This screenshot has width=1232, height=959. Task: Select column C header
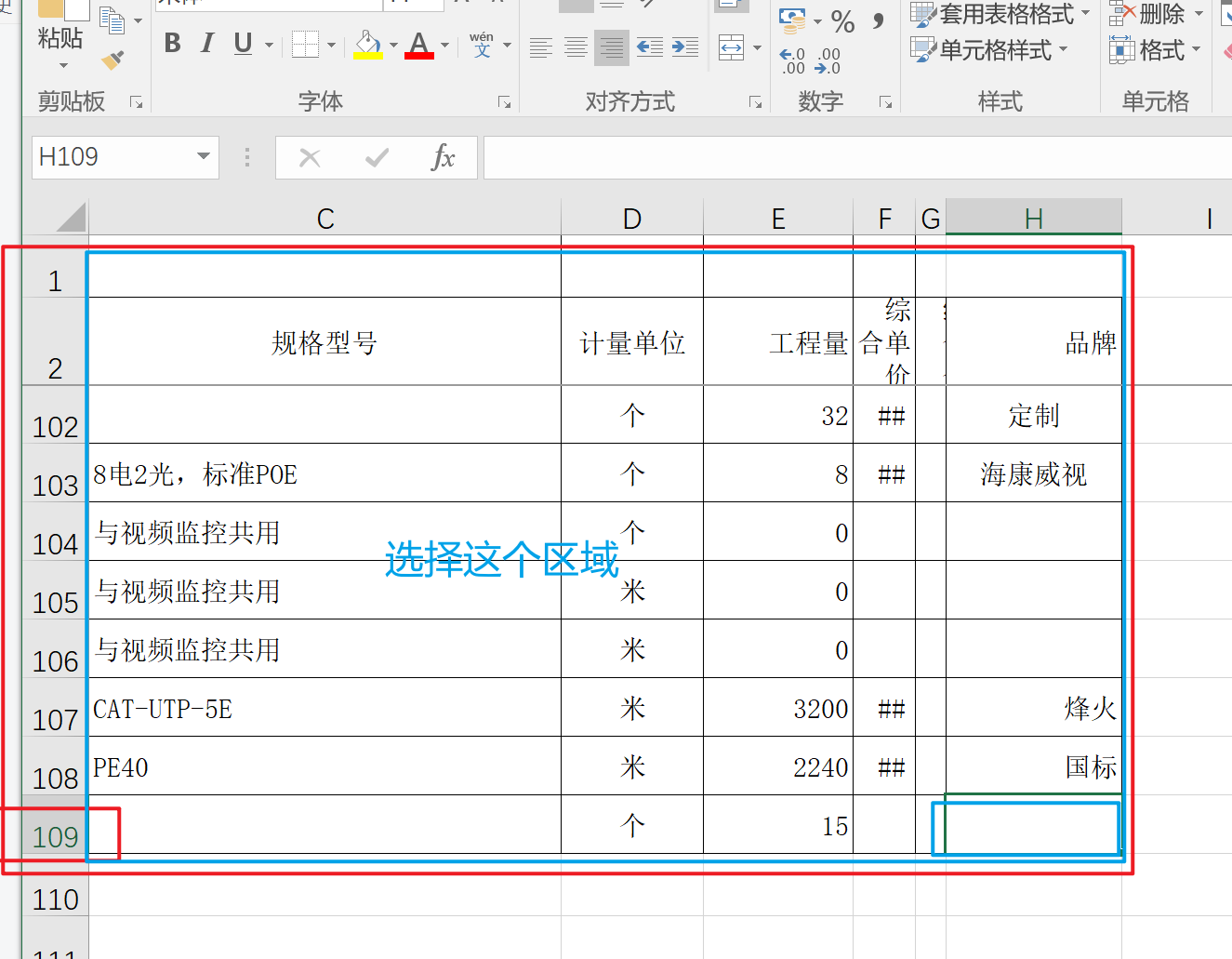coord(325,218)
